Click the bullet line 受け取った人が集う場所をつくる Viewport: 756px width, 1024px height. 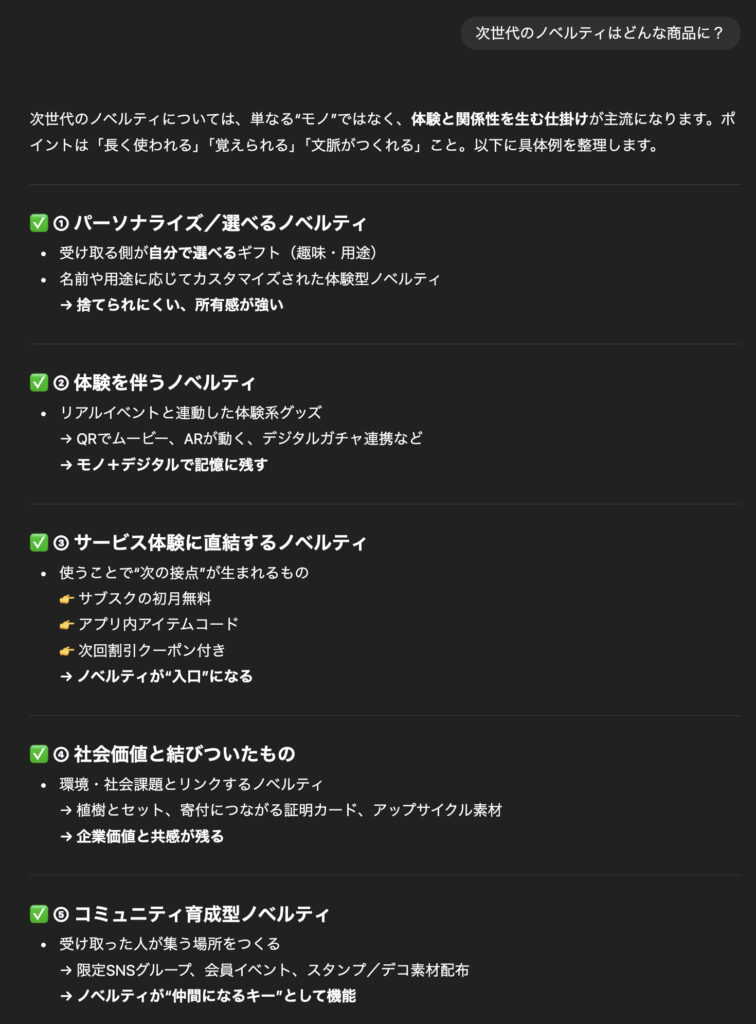coord(170,943)
